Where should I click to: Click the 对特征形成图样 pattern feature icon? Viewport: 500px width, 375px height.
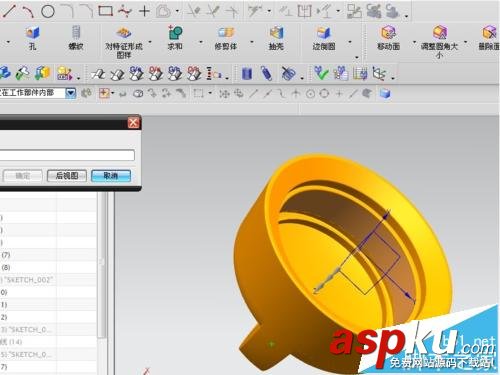124,33
